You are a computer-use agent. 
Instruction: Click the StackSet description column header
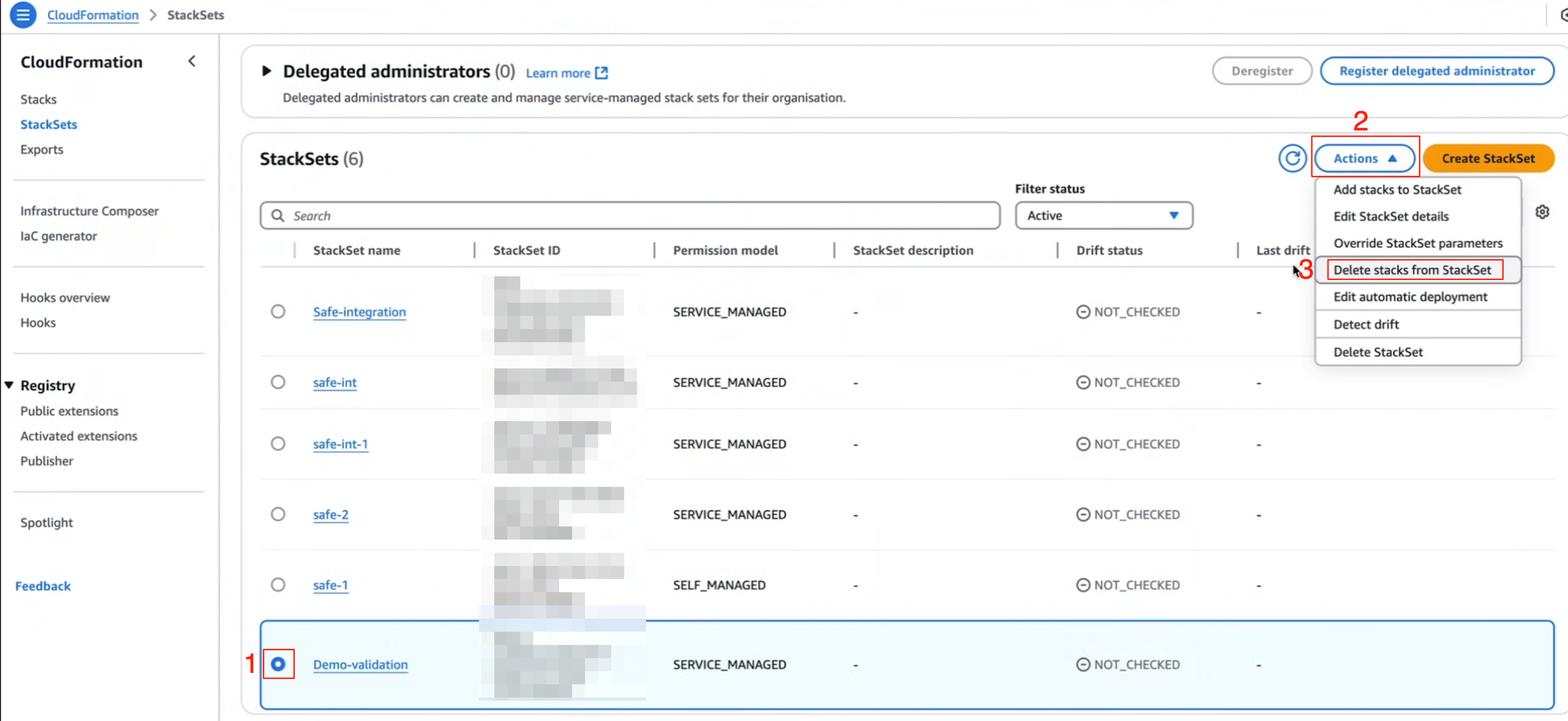coord(913,251)
